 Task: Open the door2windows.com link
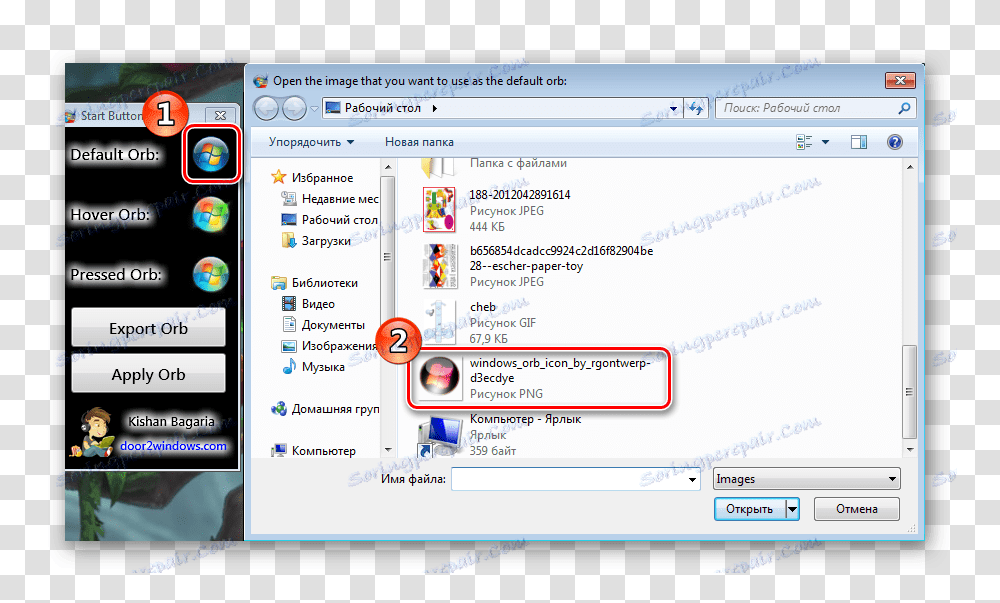(x=173, y=446)
